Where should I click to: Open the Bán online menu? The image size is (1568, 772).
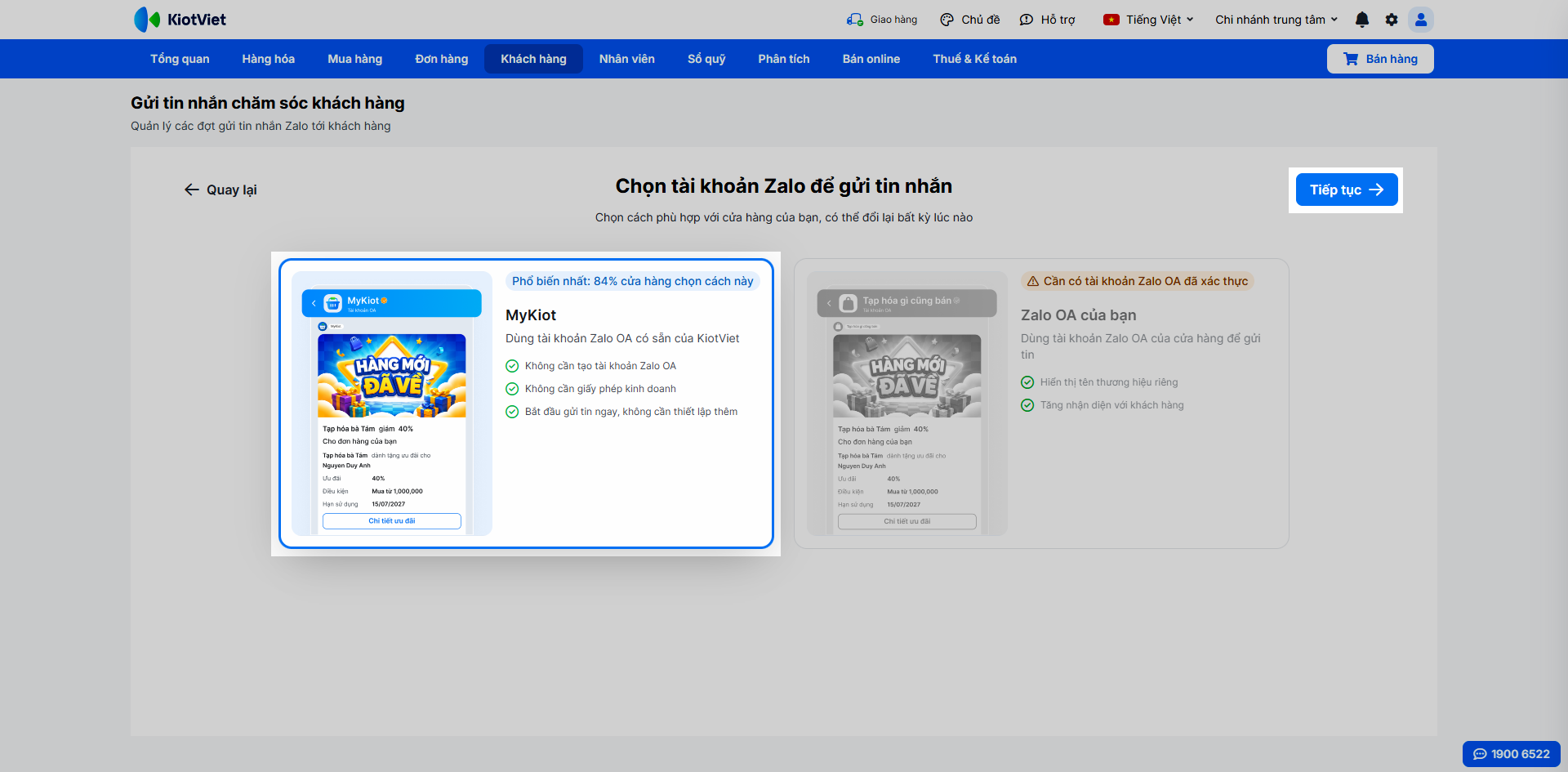click(871, 59)
